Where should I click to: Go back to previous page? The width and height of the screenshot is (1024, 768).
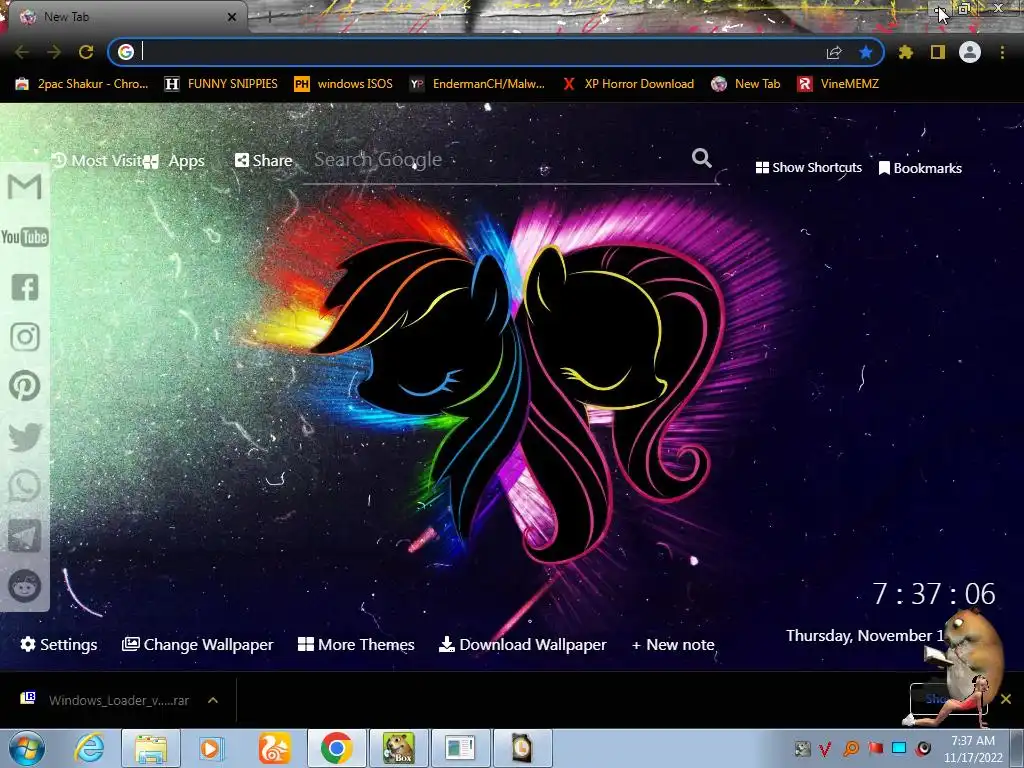22,52
